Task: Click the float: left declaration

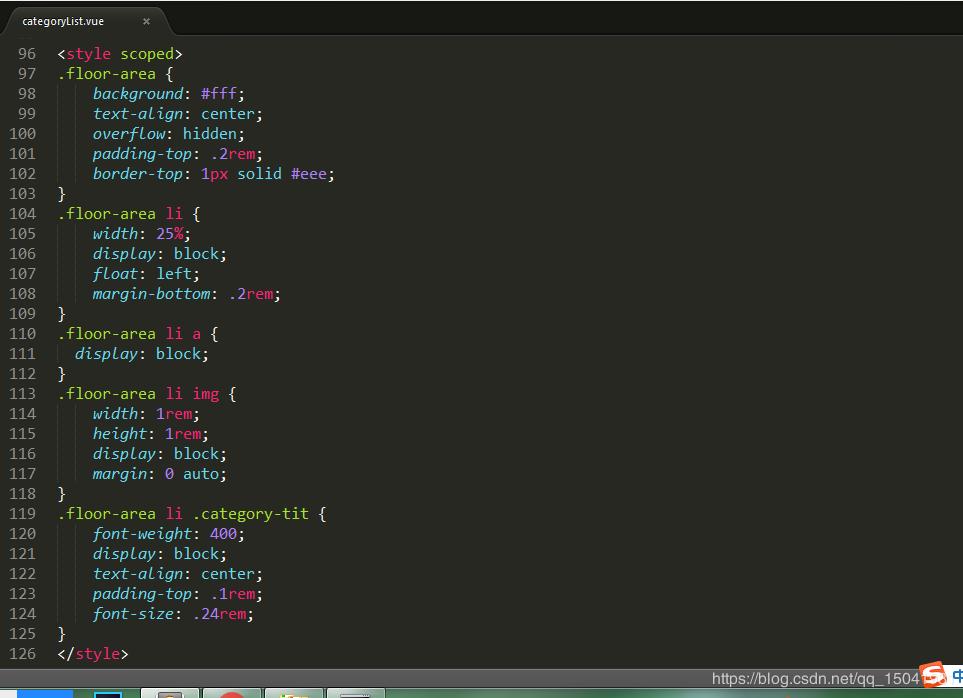Action: click(146, 274)
